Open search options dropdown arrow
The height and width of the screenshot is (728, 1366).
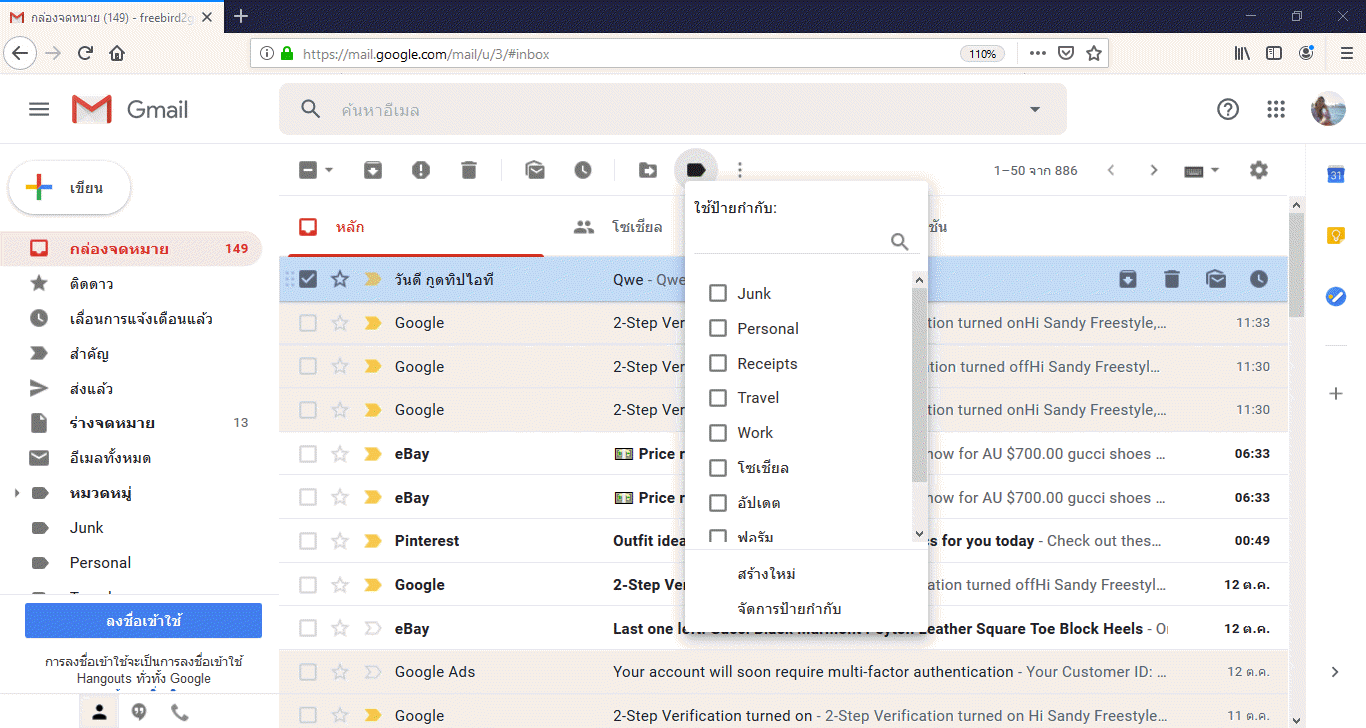[1035, 110]
